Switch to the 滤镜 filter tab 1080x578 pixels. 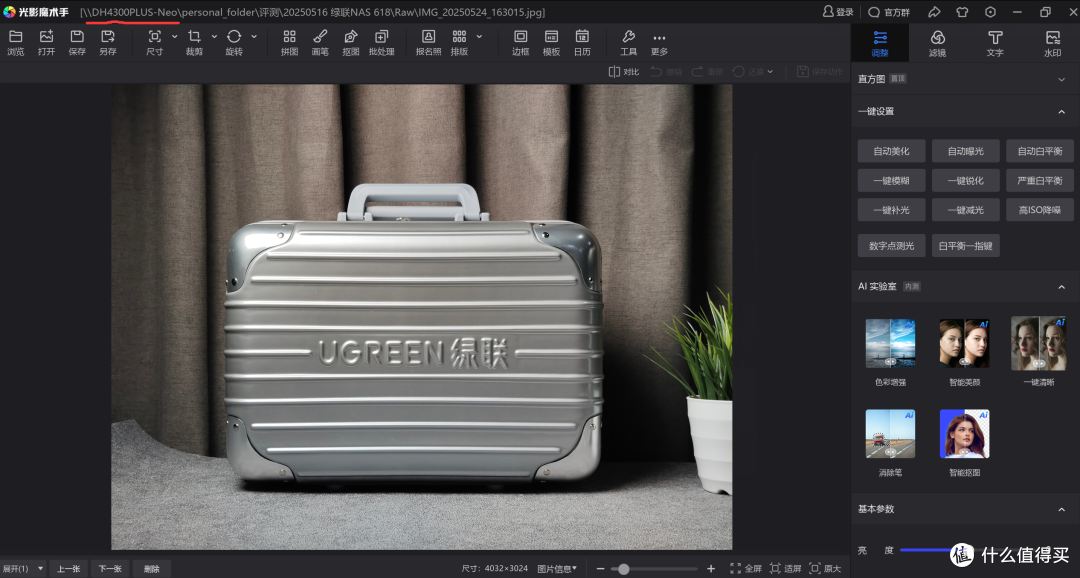pyautogui.click(x=937, y=43)
